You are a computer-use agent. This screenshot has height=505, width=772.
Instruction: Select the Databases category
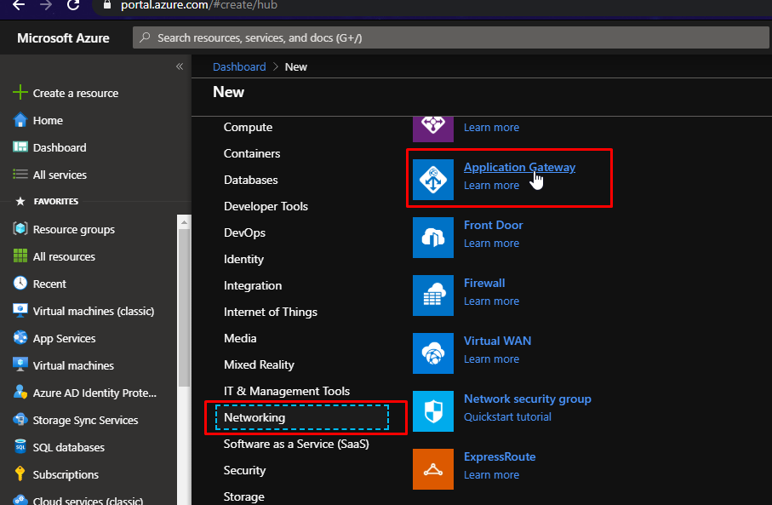coord(251,180)
